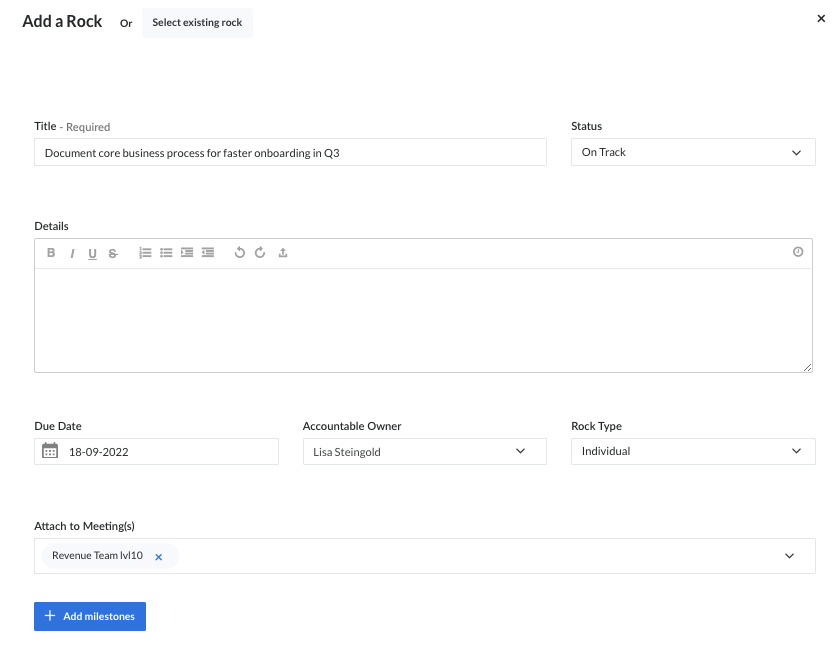This screenshot has height=655, width=840.
Task: Apply italic formatting in Details toolbar
Action: click(x=72, y=254)
